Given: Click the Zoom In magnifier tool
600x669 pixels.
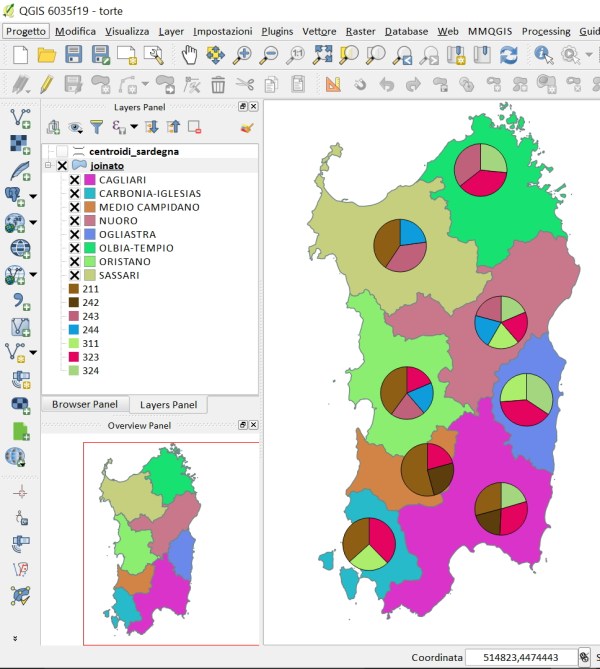Looking at the screenshot, I should click(x=242, y=55).
